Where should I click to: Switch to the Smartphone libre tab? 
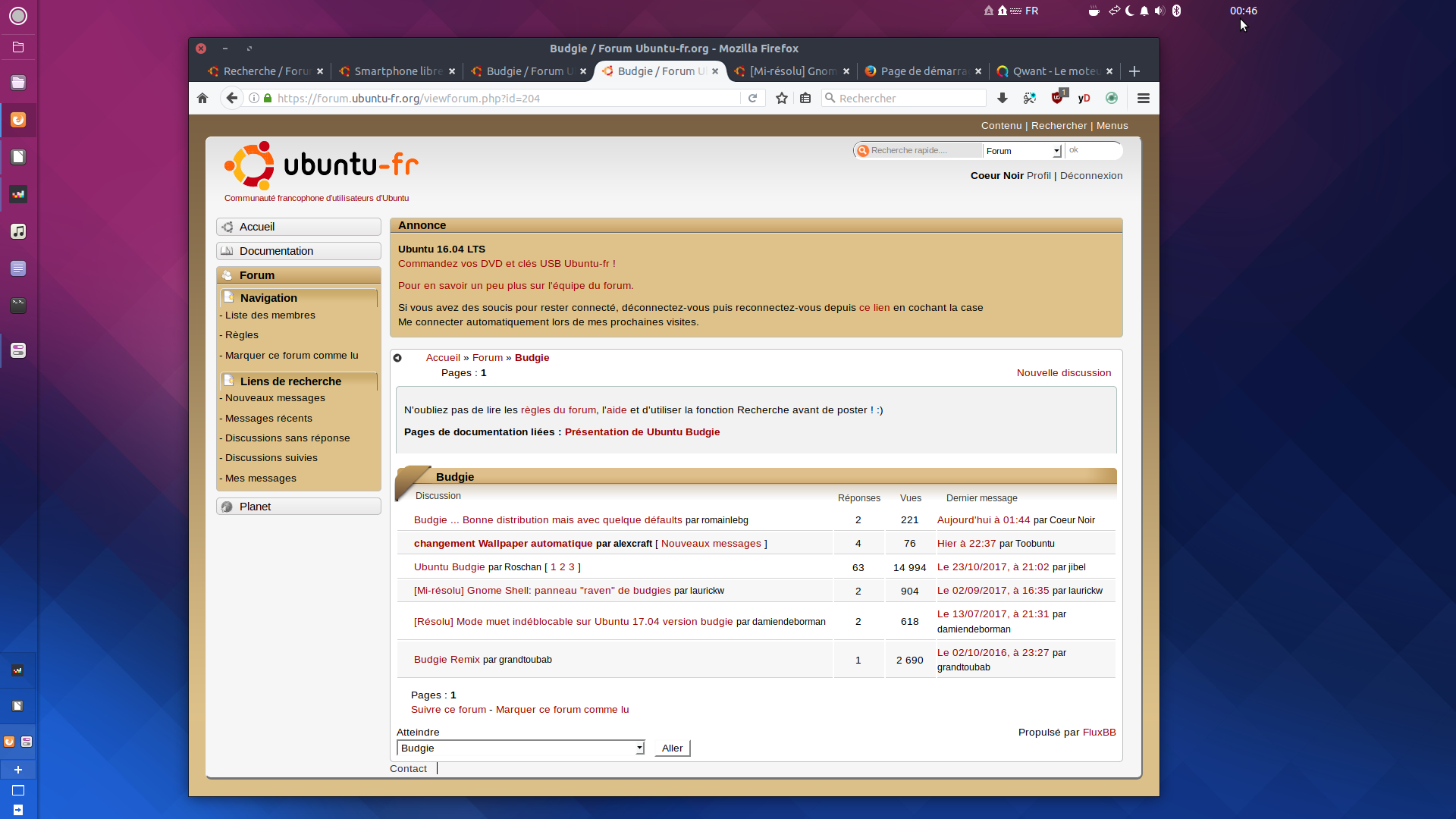397,71
